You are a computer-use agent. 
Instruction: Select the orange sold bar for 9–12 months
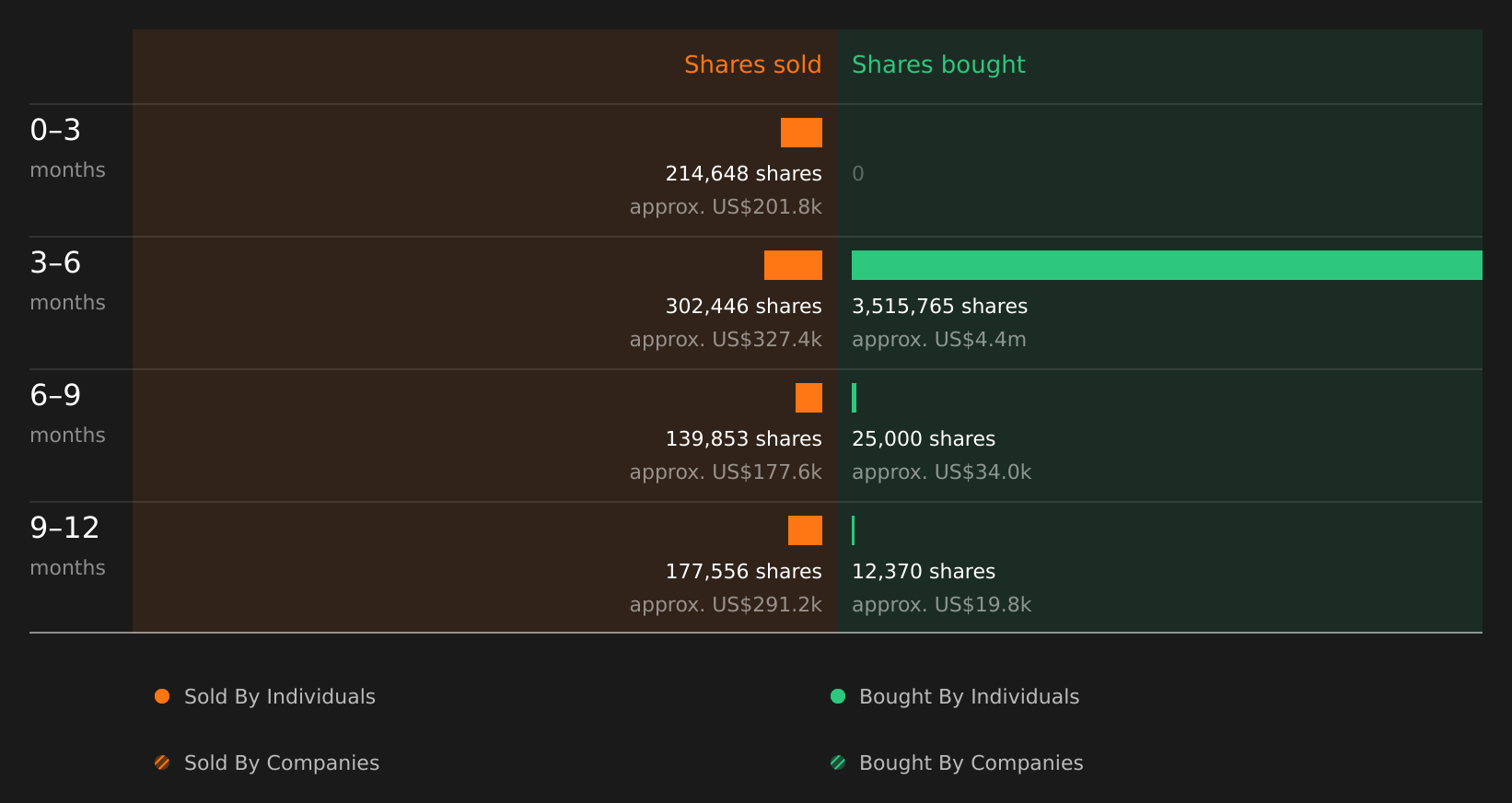click(805, 530)
